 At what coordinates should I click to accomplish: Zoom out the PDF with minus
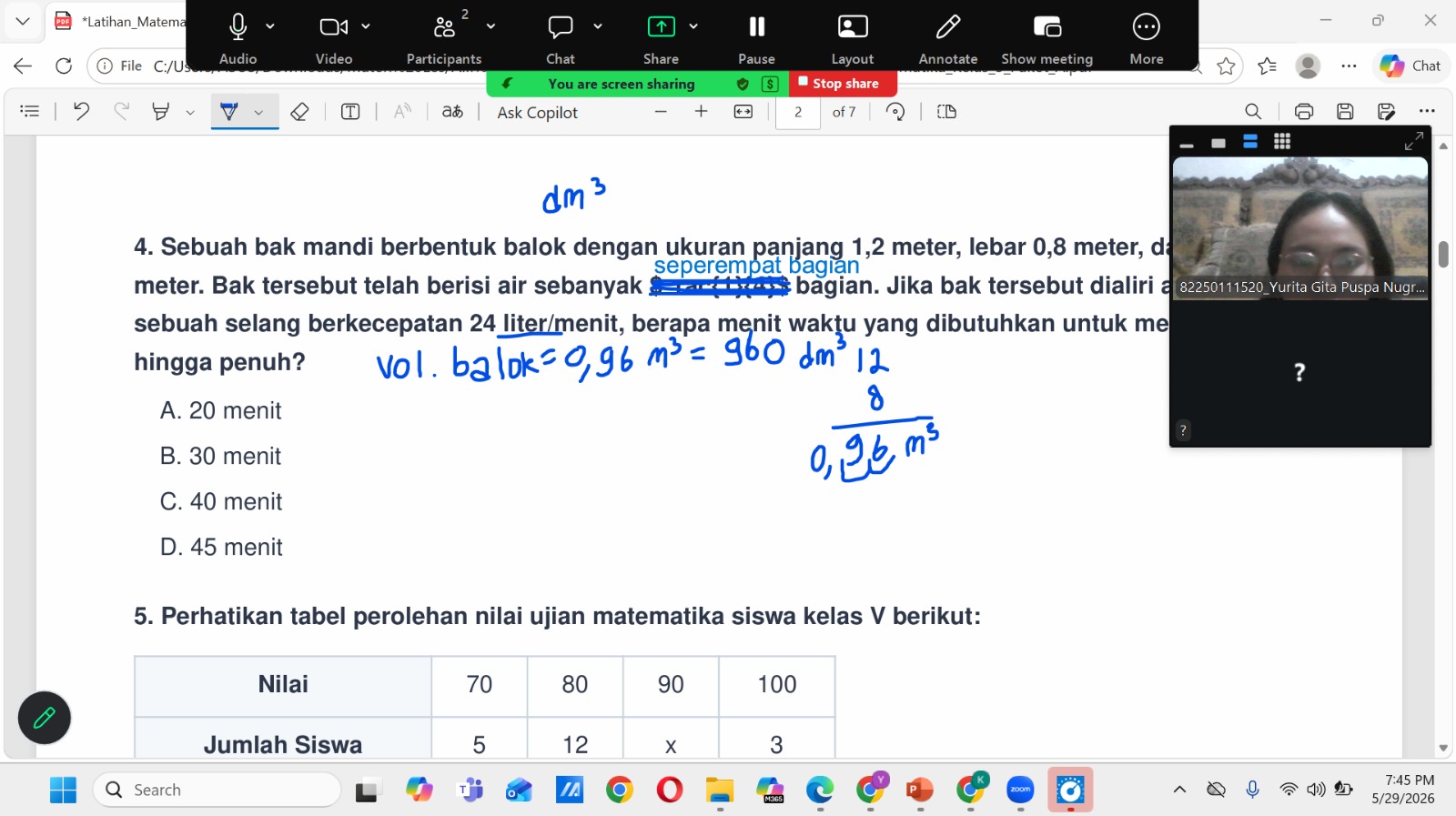(x=661, y=112)
